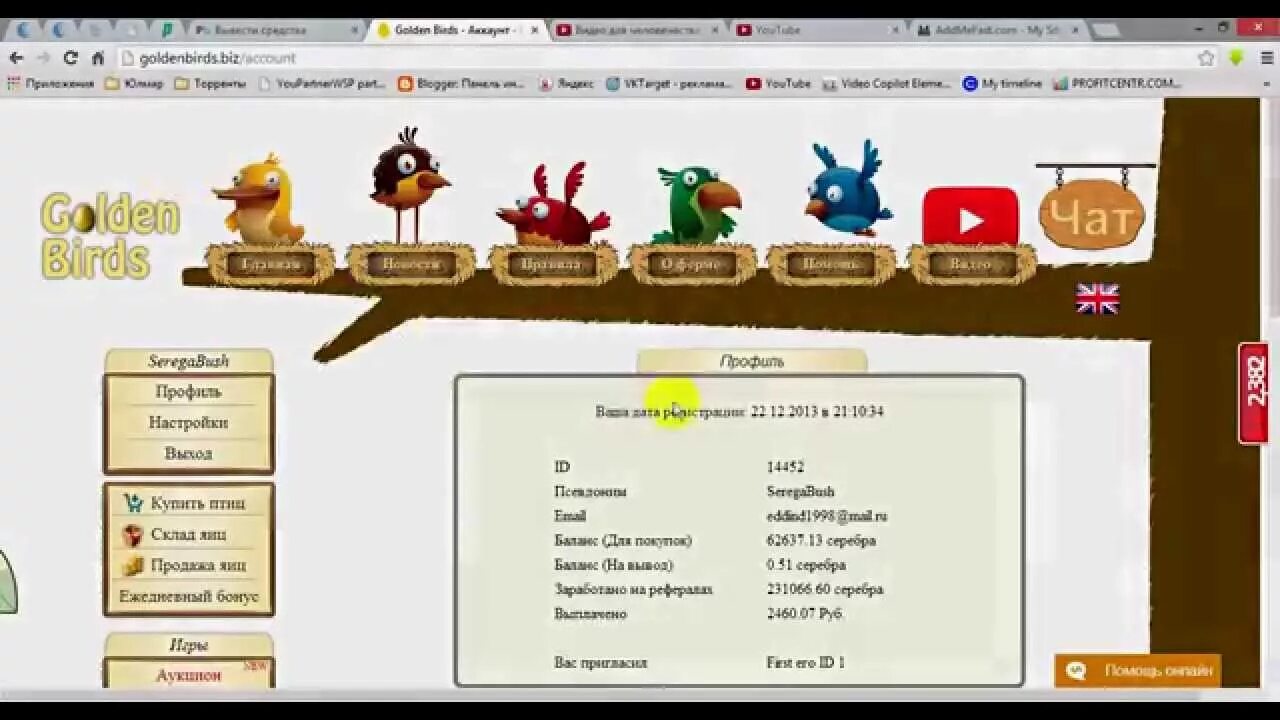Screen dimensions: 1280x720
Task: Claim Ежедневный бонус link
Action: (189, 596)
